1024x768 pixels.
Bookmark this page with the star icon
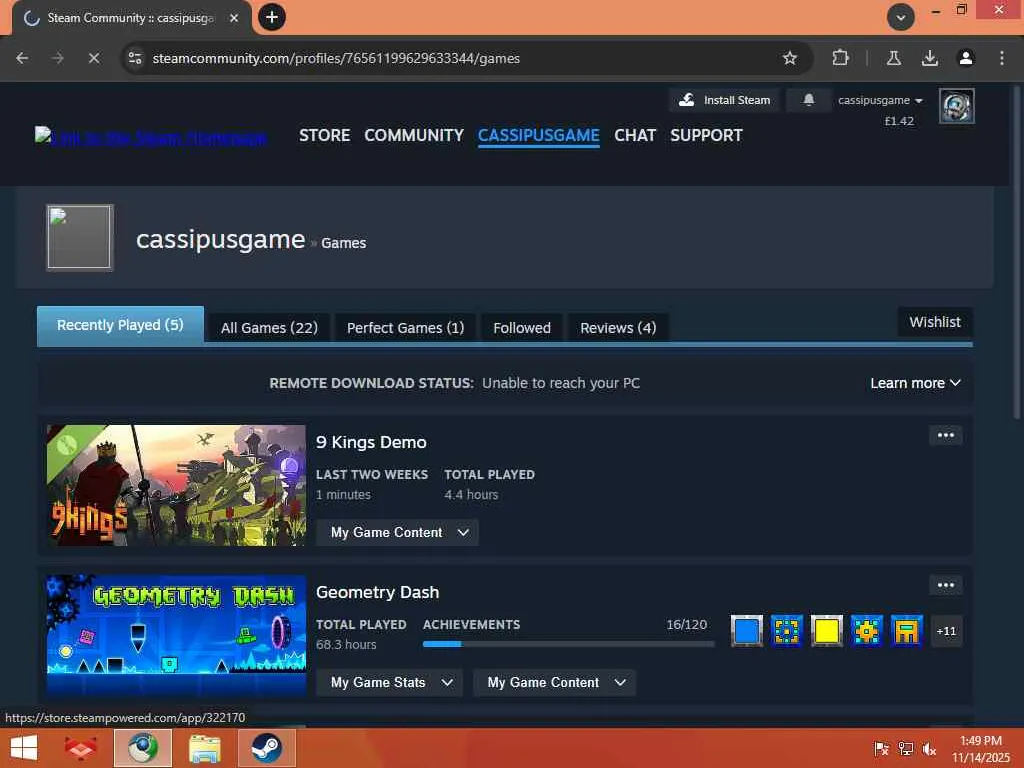pyautogui.click(x=790, y=58)
